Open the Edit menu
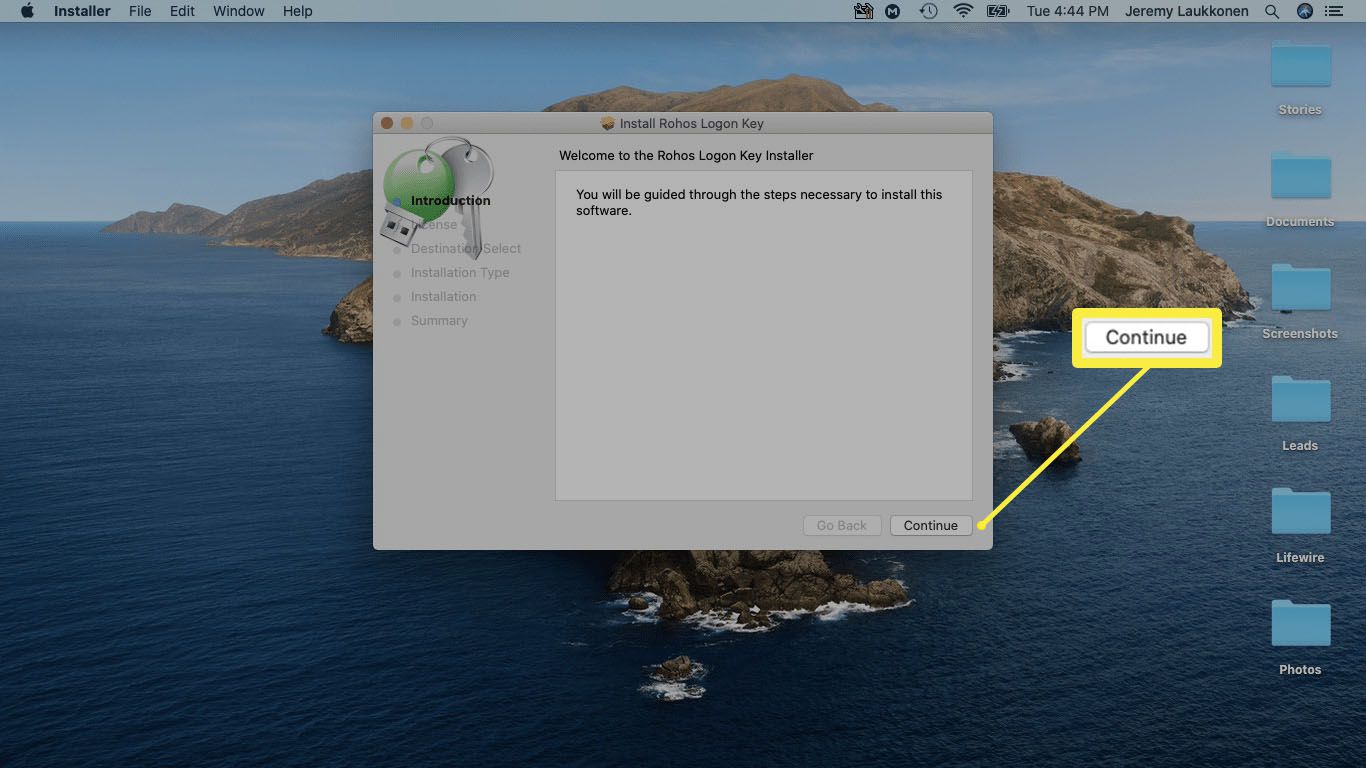Viewport: 1366px width, 768px height. click(x=182, y=11)
